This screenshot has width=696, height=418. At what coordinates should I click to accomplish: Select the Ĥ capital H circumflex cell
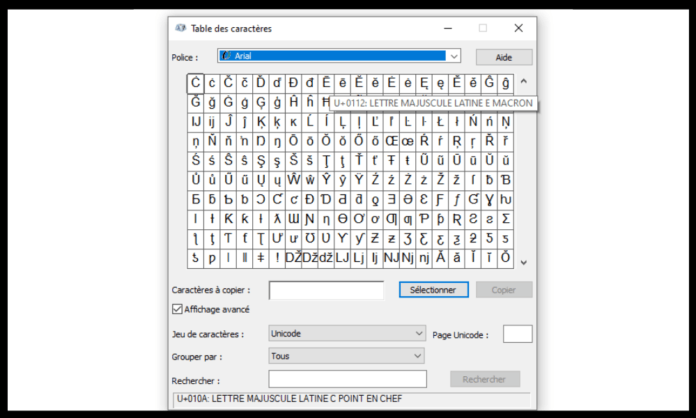pos(293,103)
